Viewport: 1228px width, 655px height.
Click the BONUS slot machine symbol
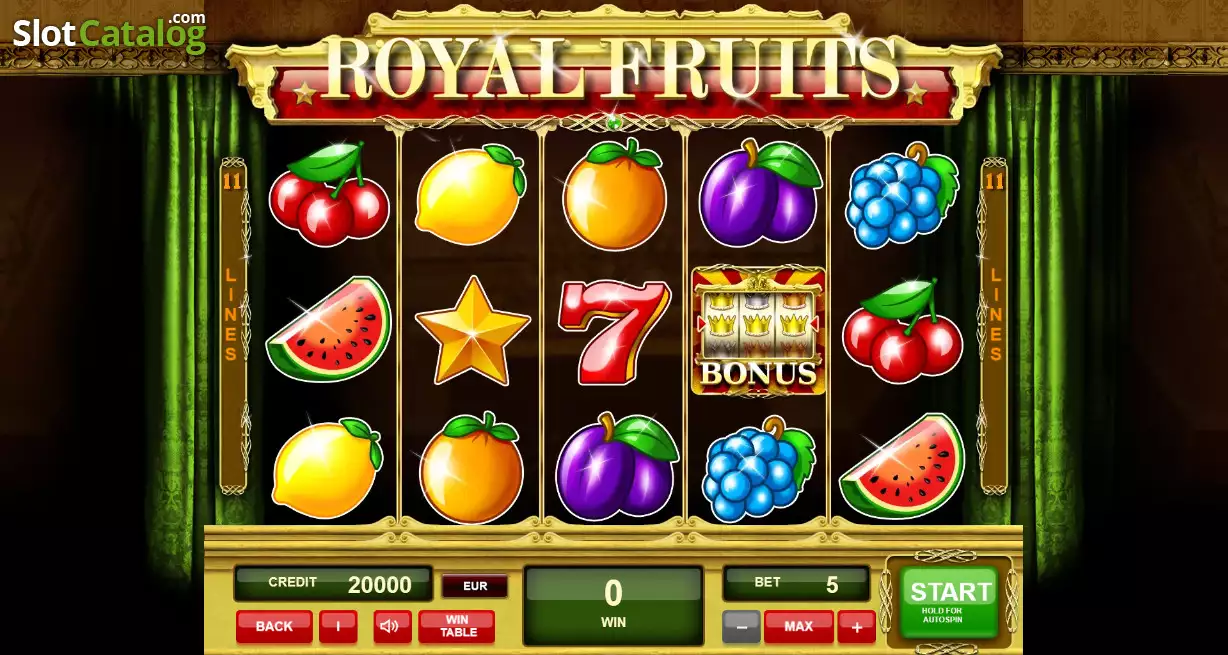759,331
